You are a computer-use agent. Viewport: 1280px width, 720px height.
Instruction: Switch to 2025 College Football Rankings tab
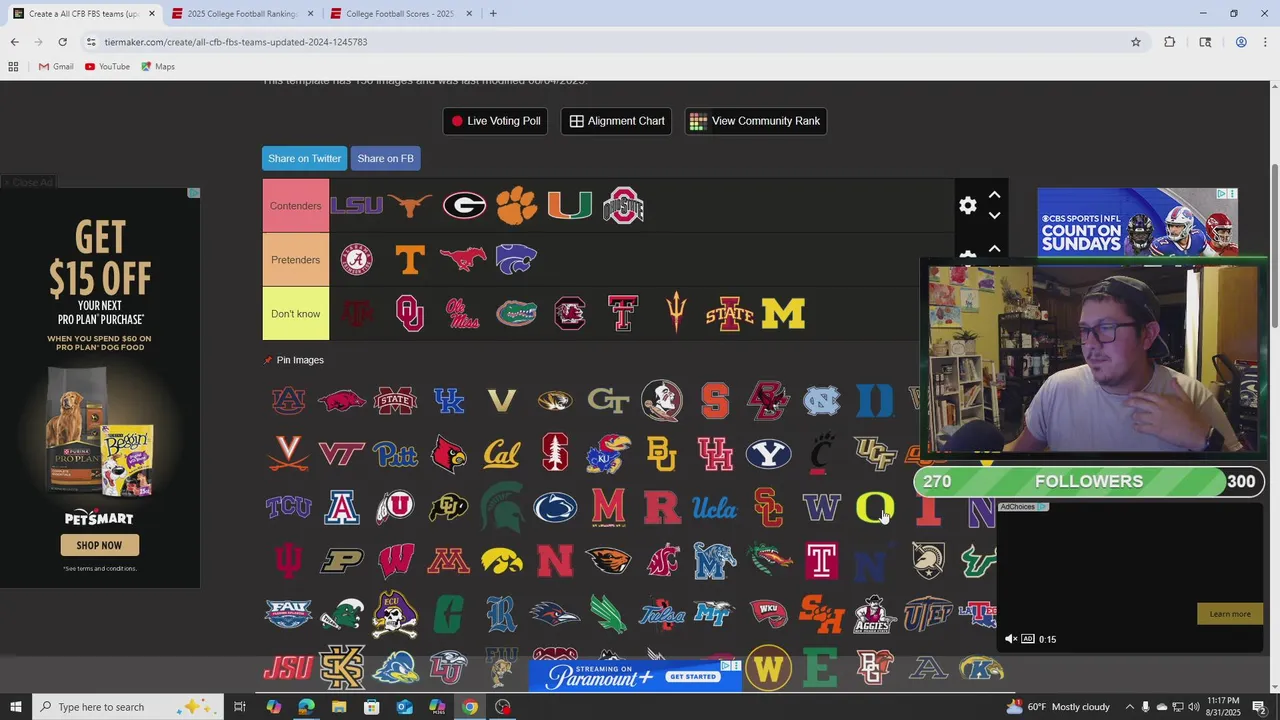coord(242,14)
